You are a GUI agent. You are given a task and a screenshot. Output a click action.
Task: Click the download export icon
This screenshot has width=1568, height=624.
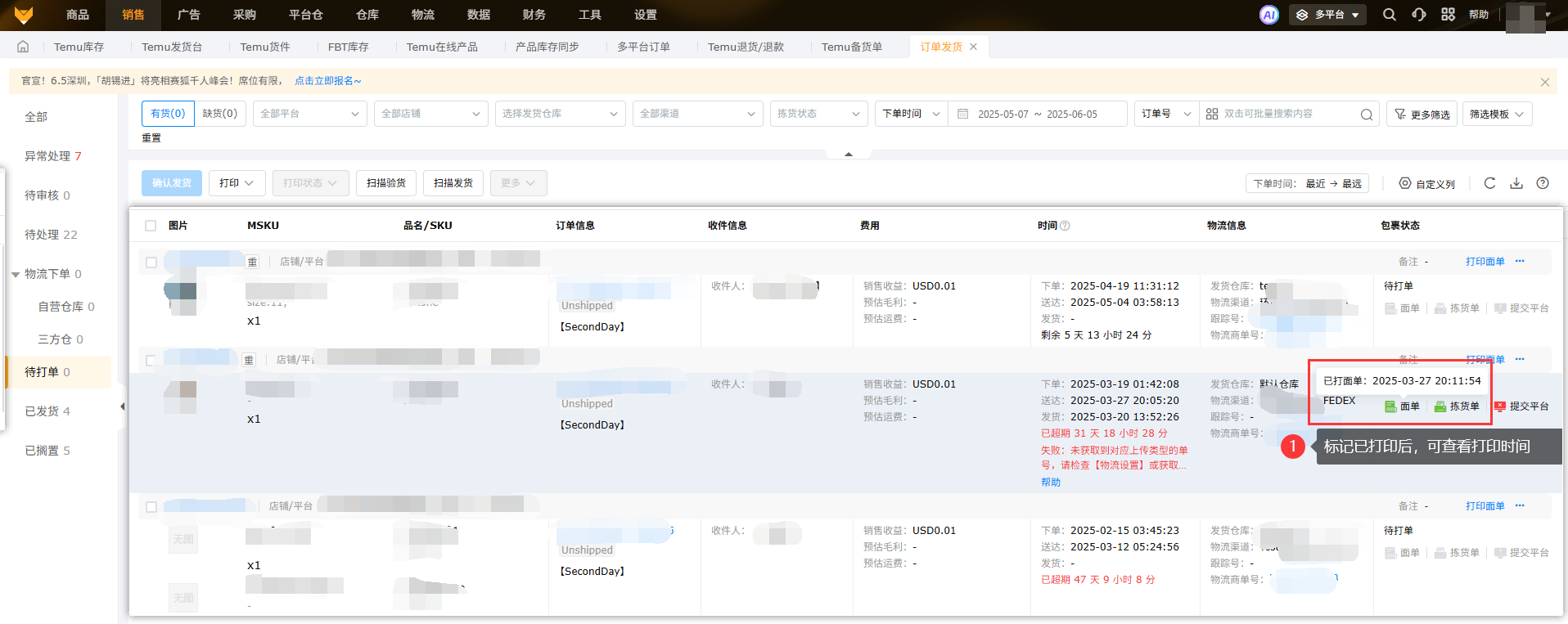(1516, 183)
